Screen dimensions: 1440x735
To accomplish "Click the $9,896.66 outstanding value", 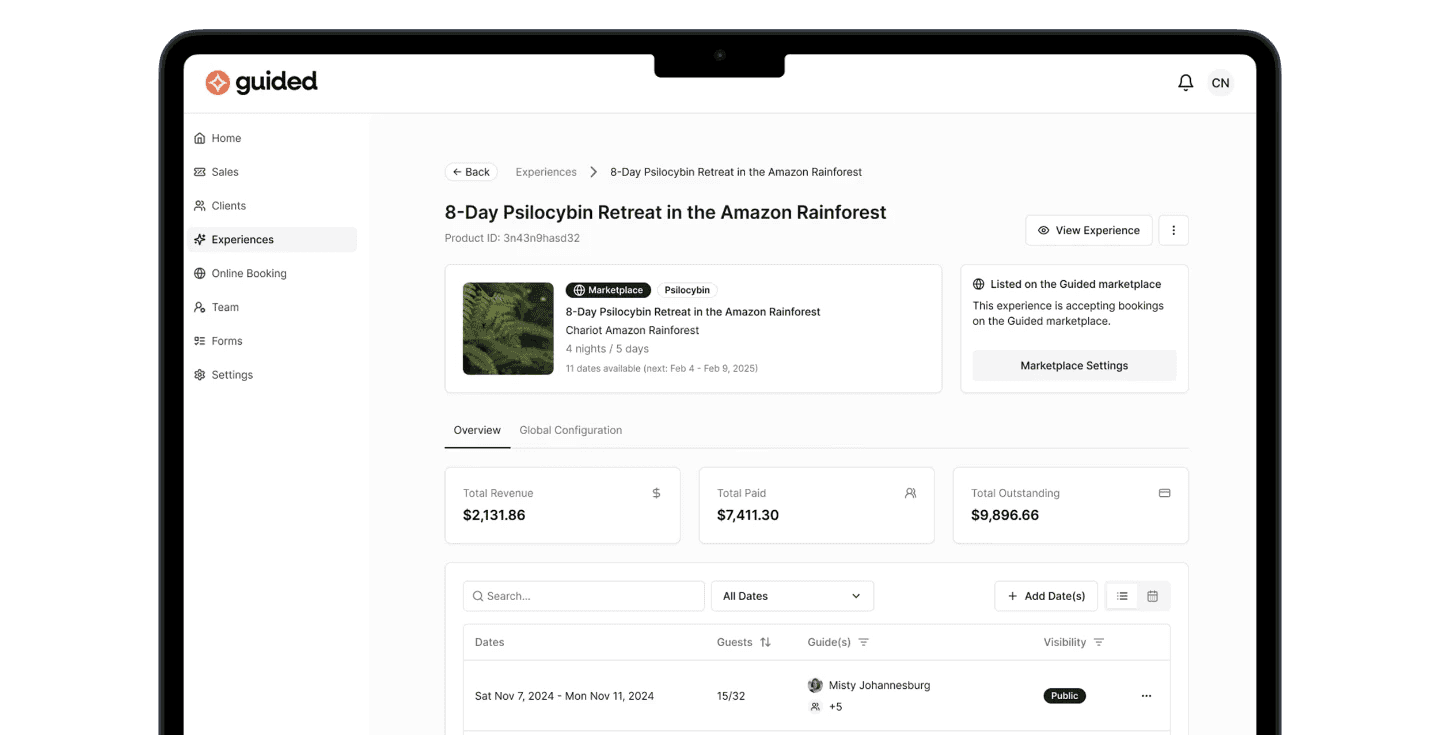I will tap(1005, 515).
